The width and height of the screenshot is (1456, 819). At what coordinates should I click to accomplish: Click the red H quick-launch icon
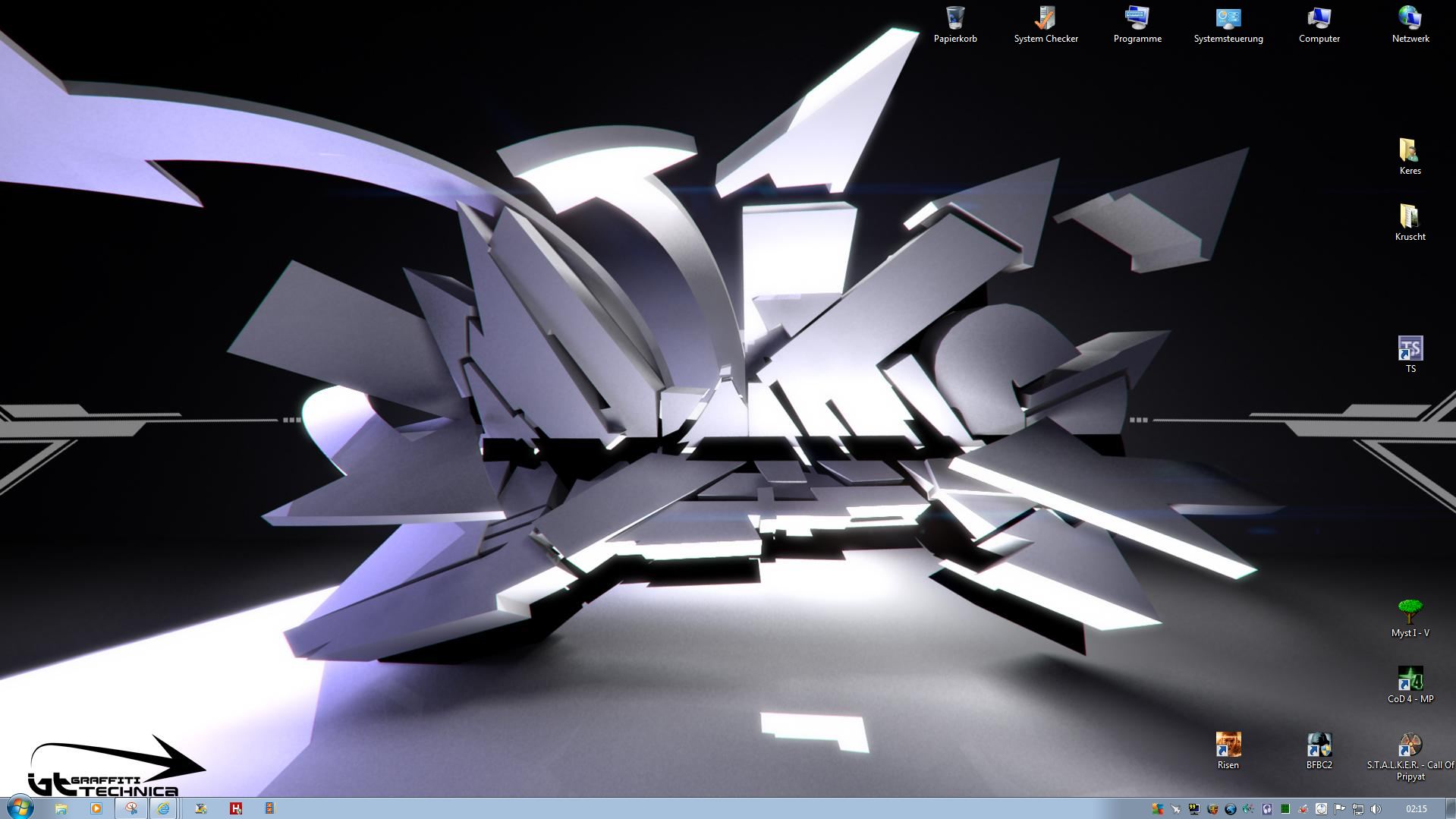pyautogui.click(x=236, y=808)
